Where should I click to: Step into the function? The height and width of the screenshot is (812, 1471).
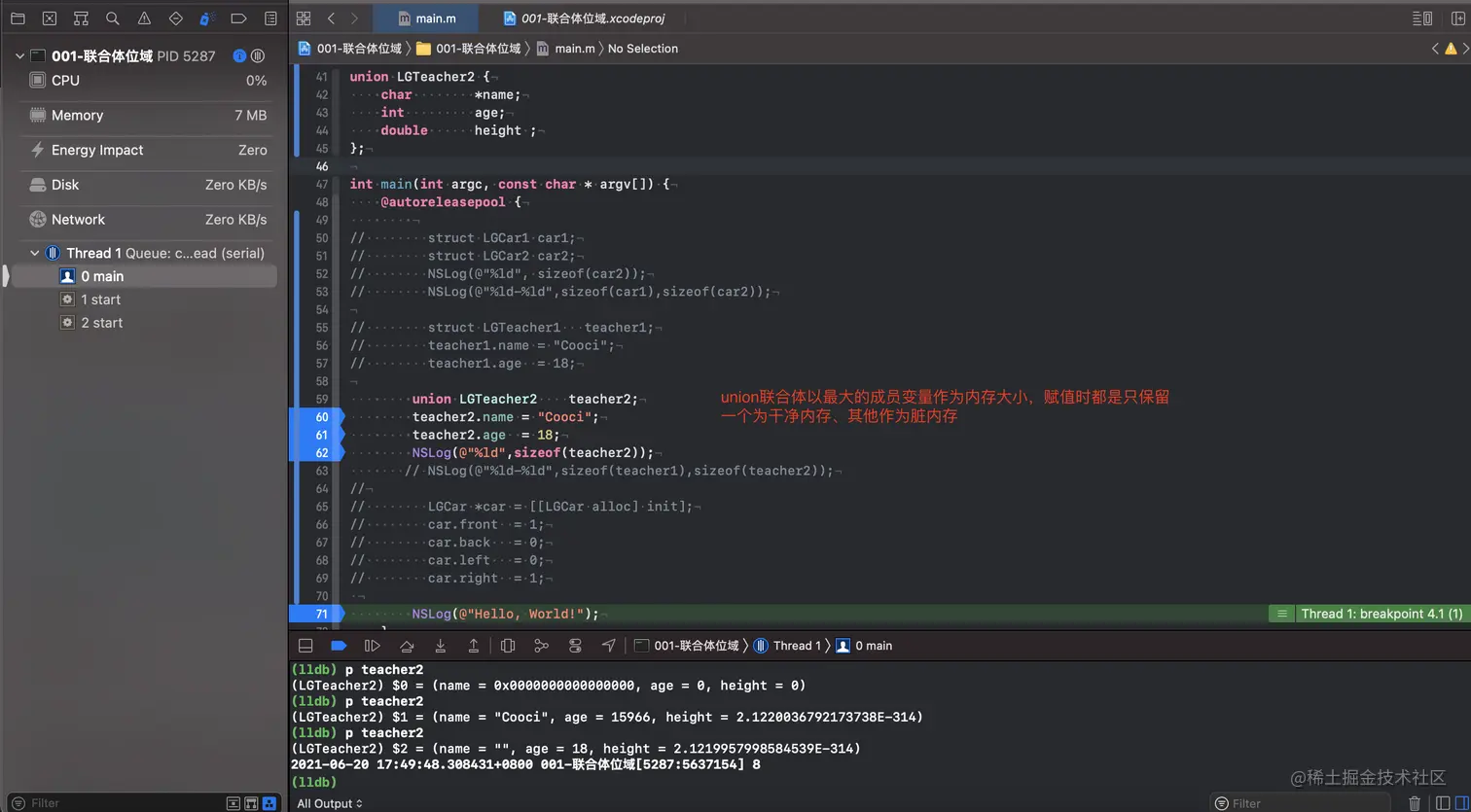tap(441, 646)
